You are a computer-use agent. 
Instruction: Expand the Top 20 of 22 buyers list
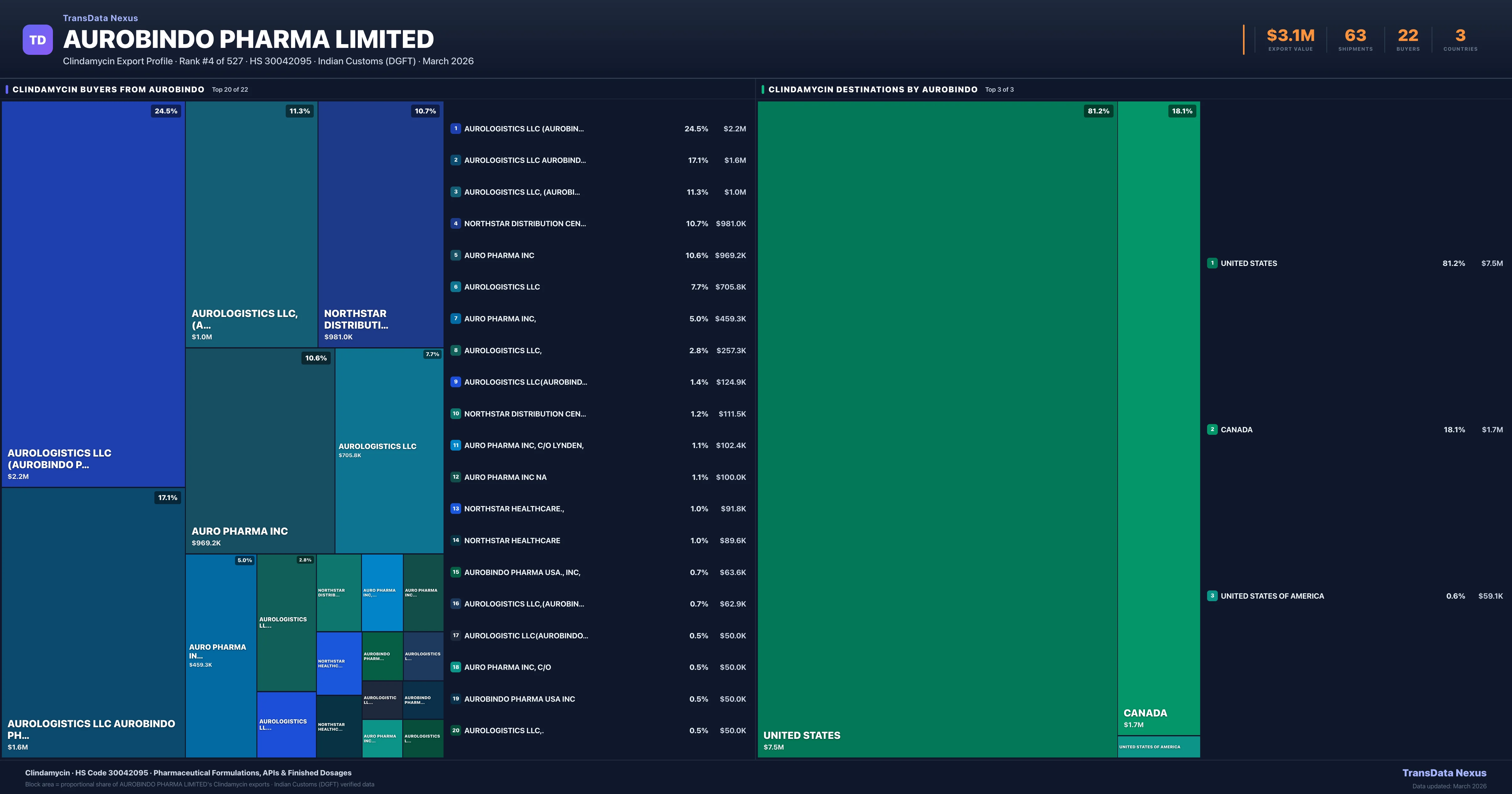coord(230,89)
